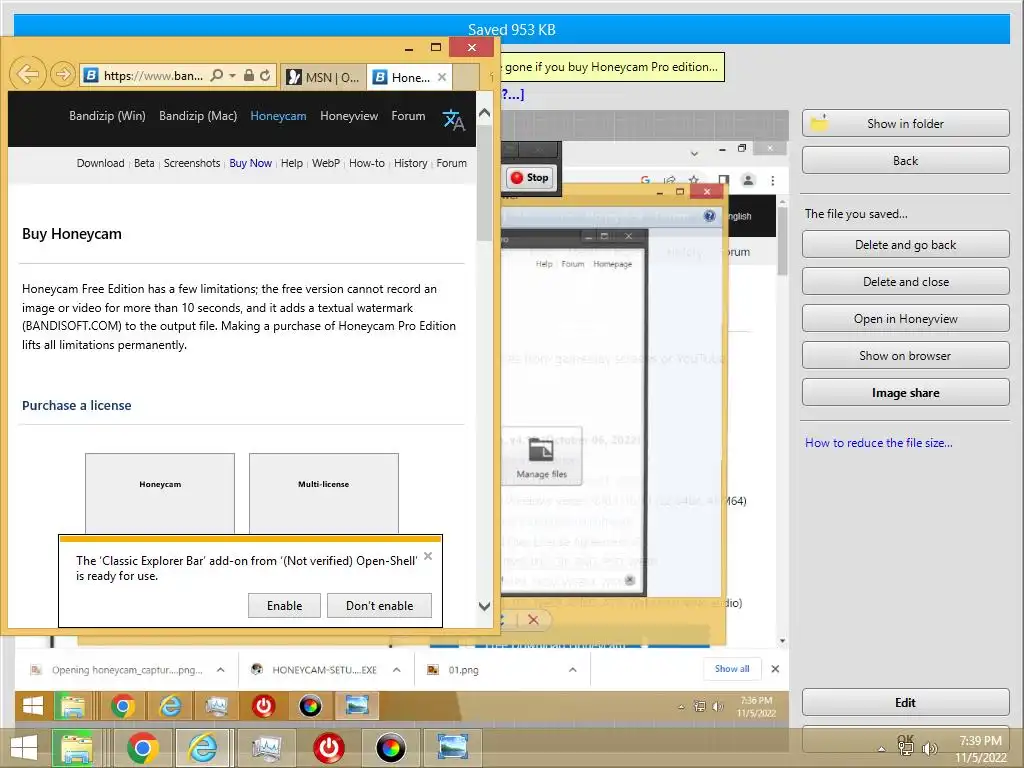Select the Honeycam license card
Screen dimensions: 1024x768
[x=160, y=494]
